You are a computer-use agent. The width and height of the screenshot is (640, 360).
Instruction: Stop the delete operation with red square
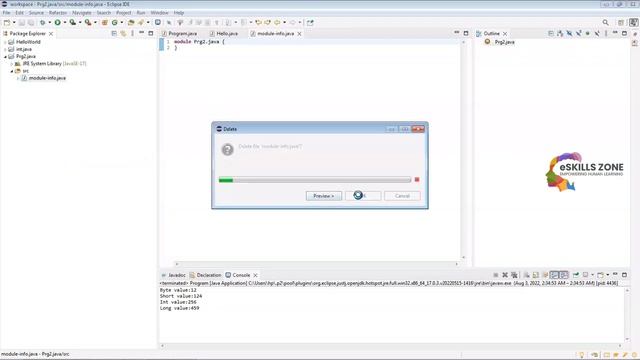417,180
